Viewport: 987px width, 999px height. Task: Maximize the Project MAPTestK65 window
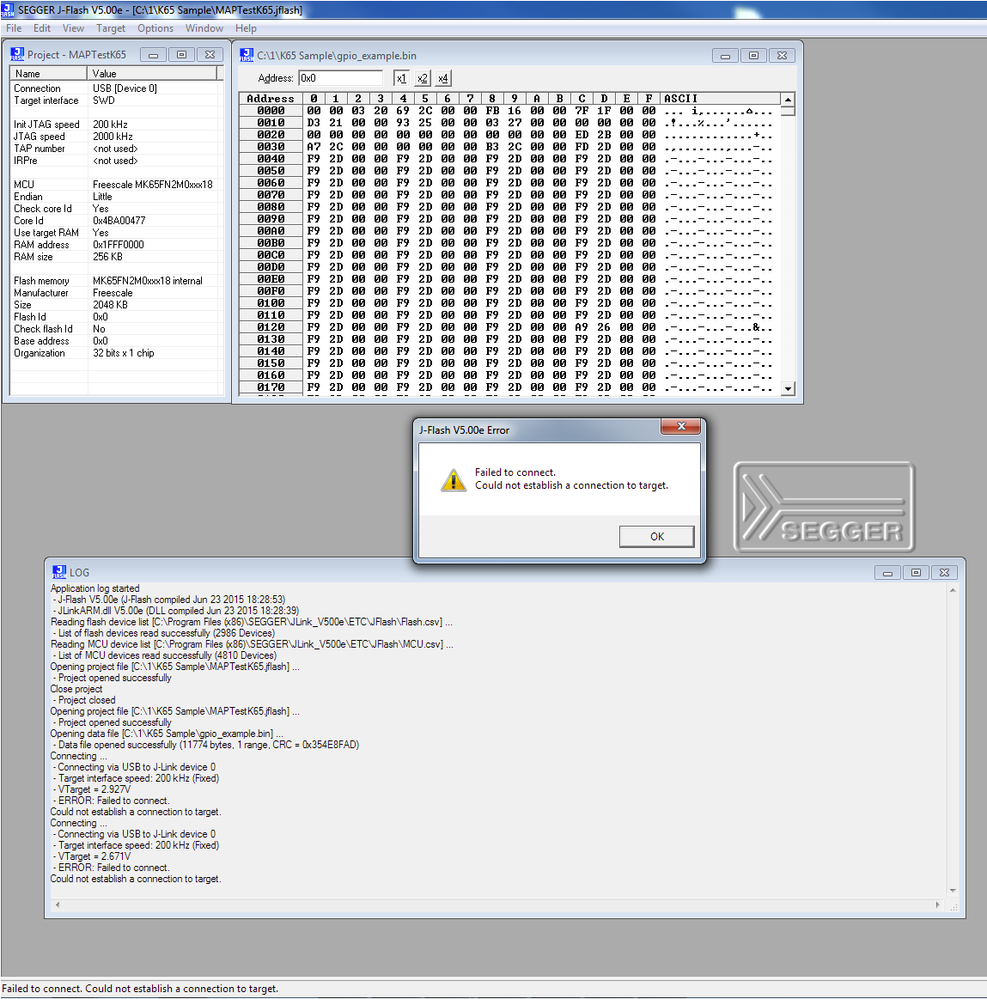(x=182, y=55)
